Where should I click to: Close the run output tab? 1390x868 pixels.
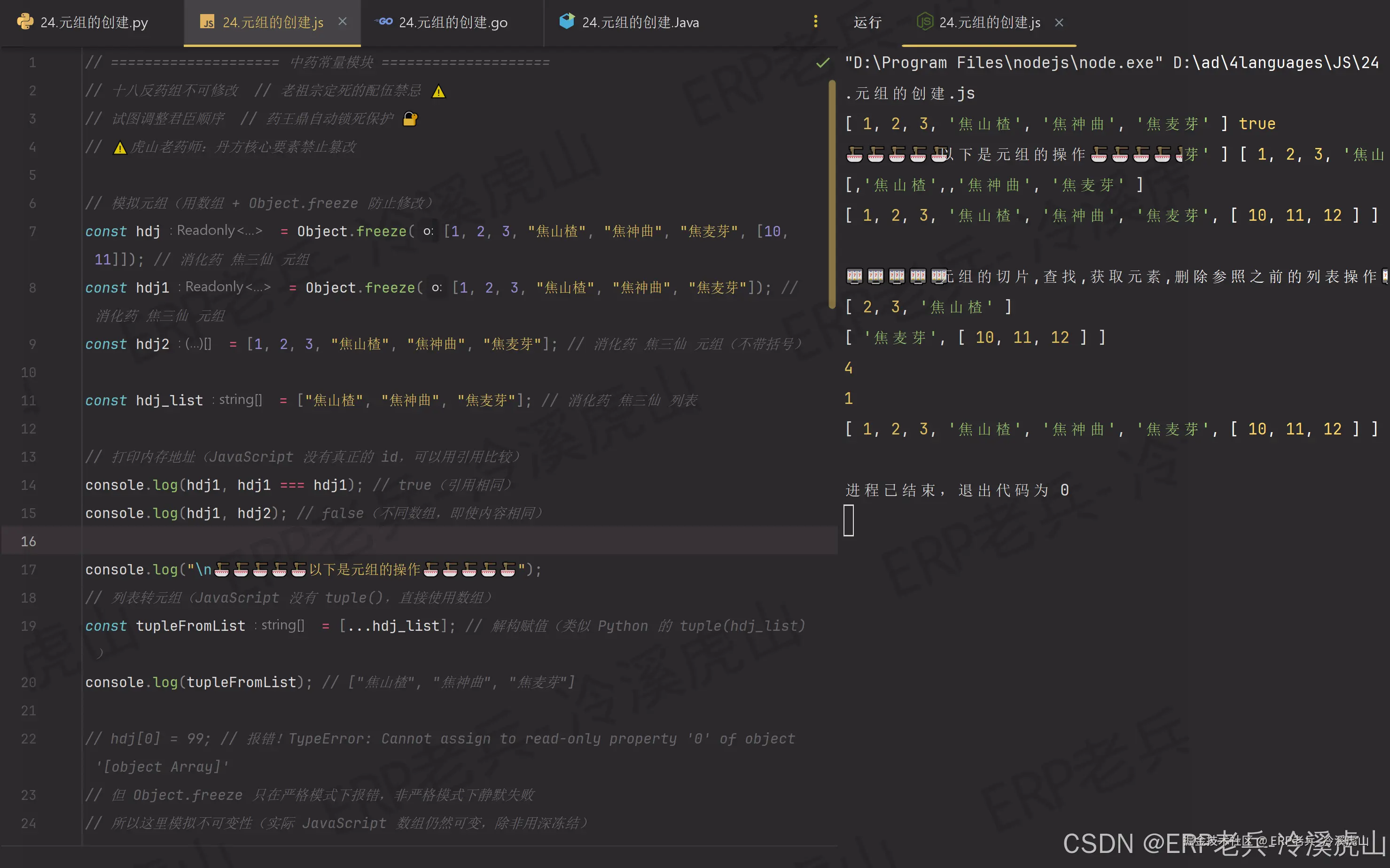1059,23
